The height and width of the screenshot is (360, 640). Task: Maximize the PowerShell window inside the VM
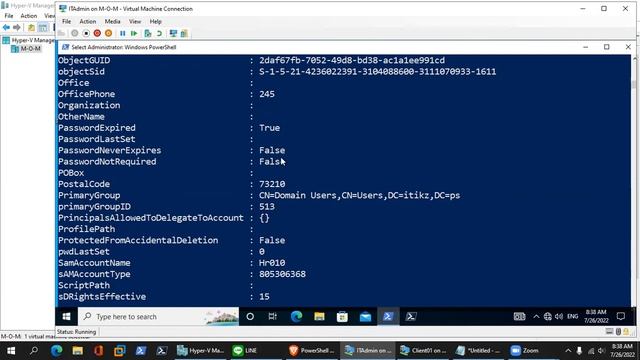coord(607,47)
